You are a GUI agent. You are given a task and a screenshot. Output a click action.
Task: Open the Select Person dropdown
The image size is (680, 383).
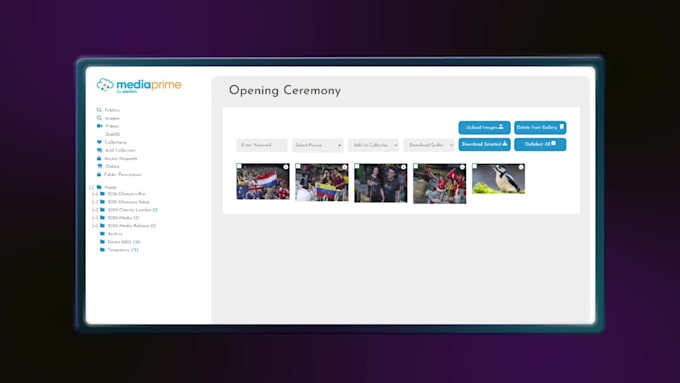317,145
